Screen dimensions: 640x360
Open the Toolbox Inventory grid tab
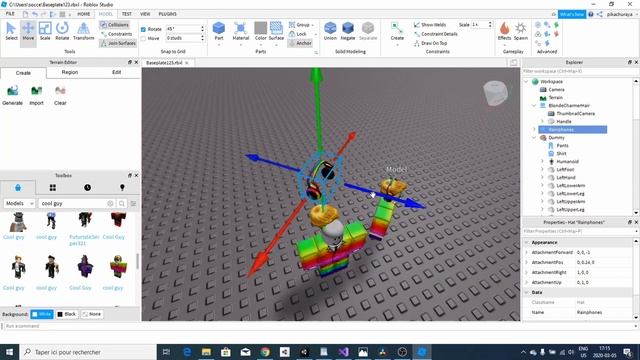53,187
